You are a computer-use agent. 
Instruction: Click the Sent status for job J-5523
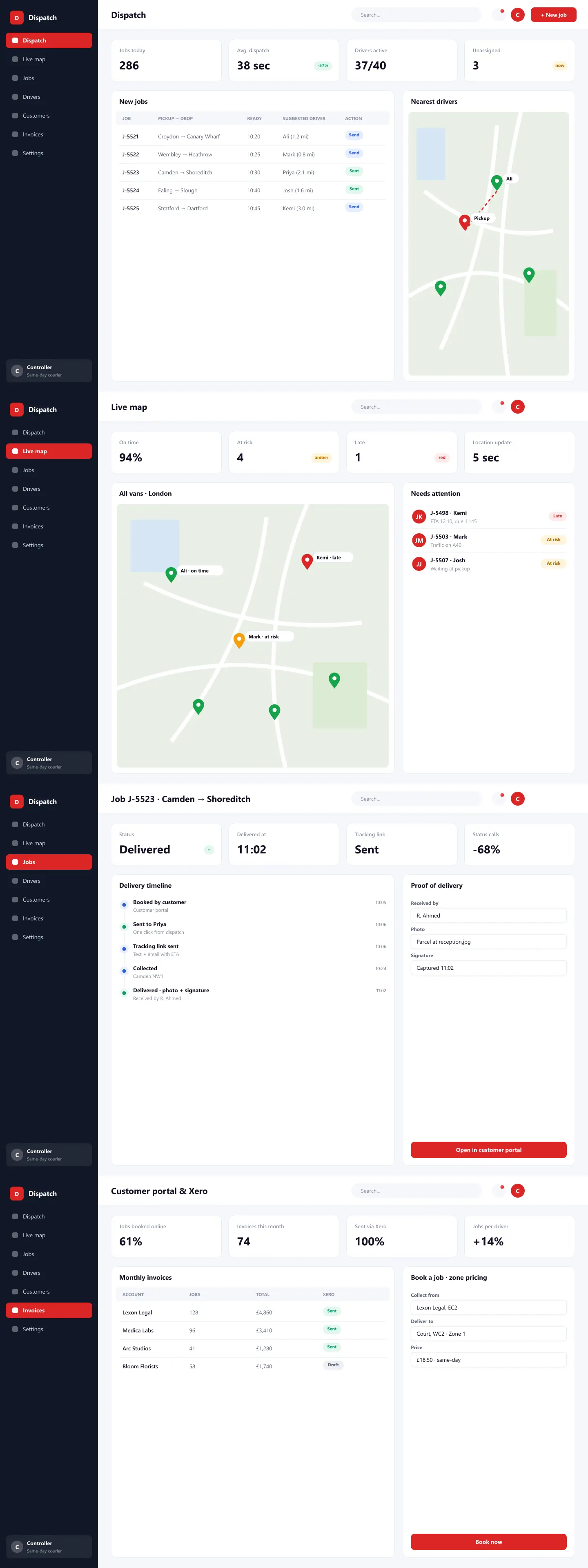pos(354,171)
